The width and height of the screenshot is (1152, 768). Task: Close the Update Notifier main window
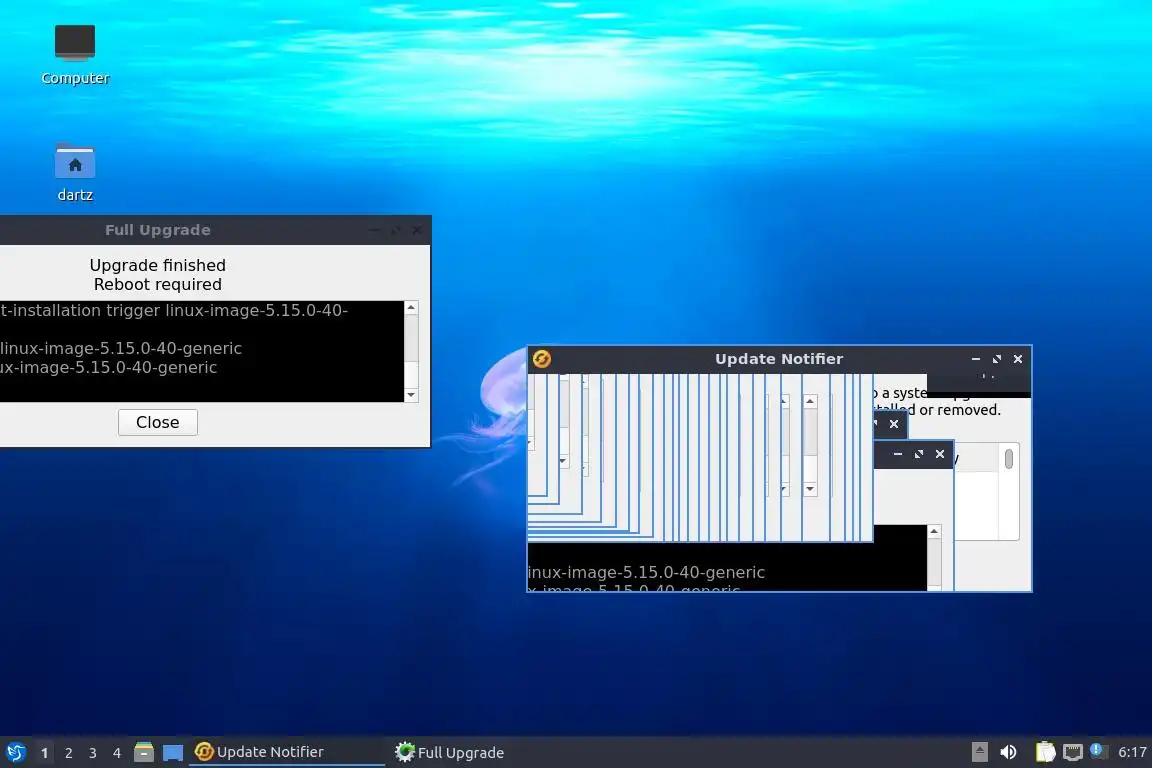[x=1018, y=359]
